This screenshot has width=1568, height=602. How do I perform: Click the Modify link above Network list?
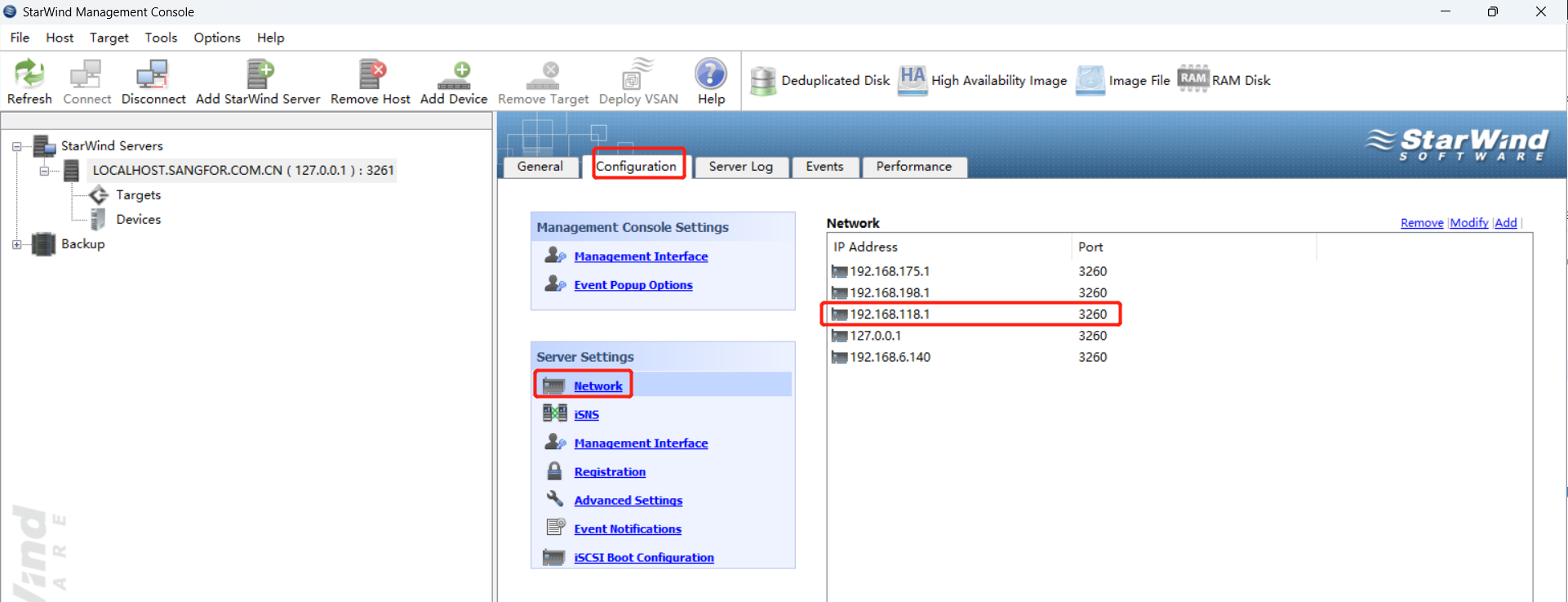pos(1469,223)
